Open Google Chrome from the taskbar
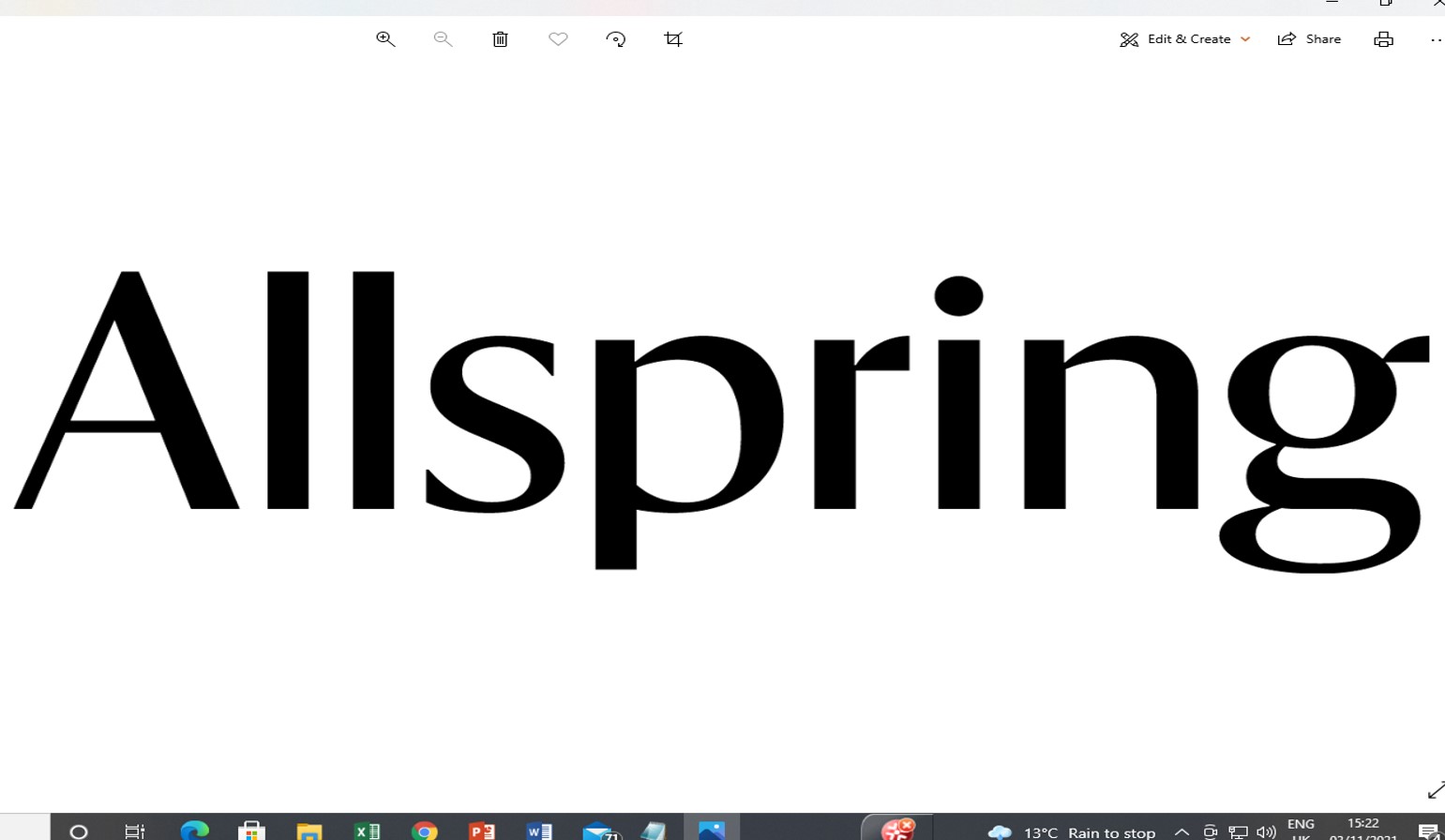 point(425,831)
